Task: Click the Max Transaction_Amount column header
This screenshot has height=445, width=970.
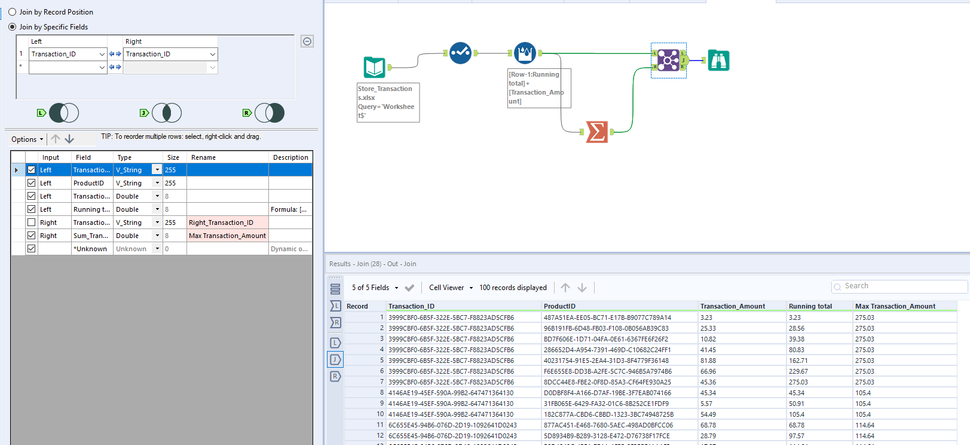Action: point(904,306)
